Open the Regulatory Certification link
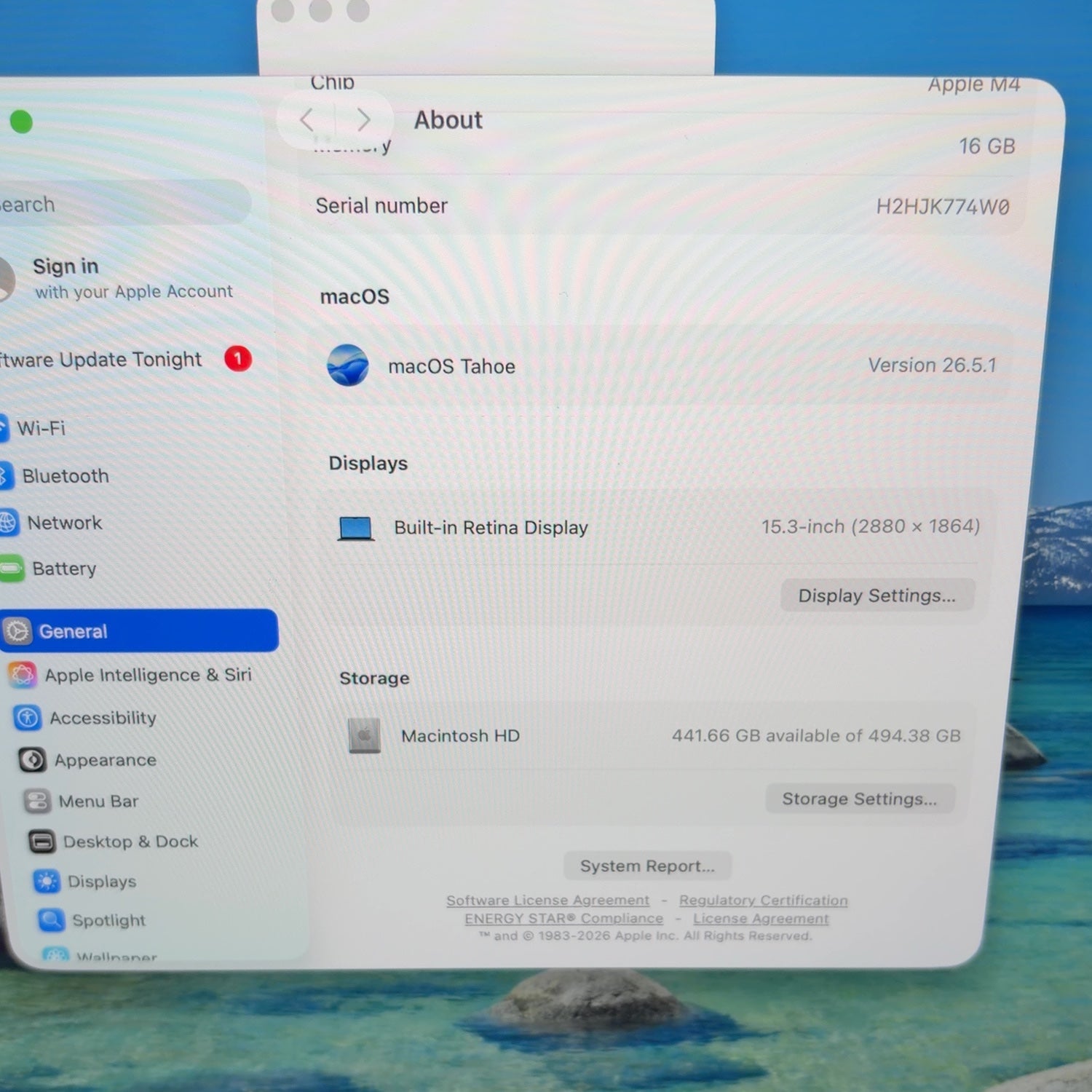This screenshot has width=1092, height=1092. click(x=763, y=901)
